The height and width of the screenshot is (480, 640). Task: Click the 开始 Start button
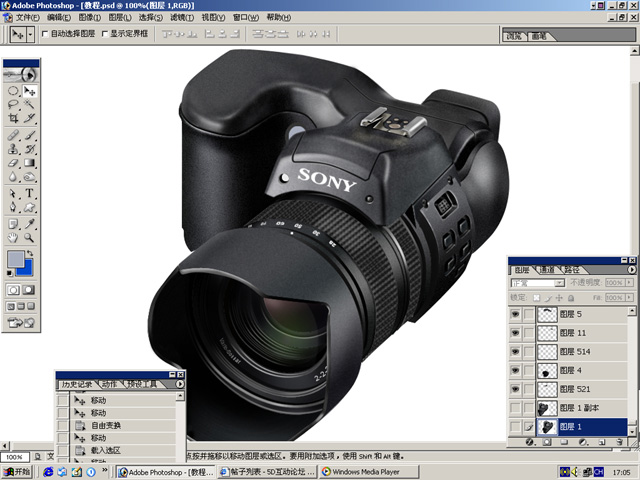[17, 472]
